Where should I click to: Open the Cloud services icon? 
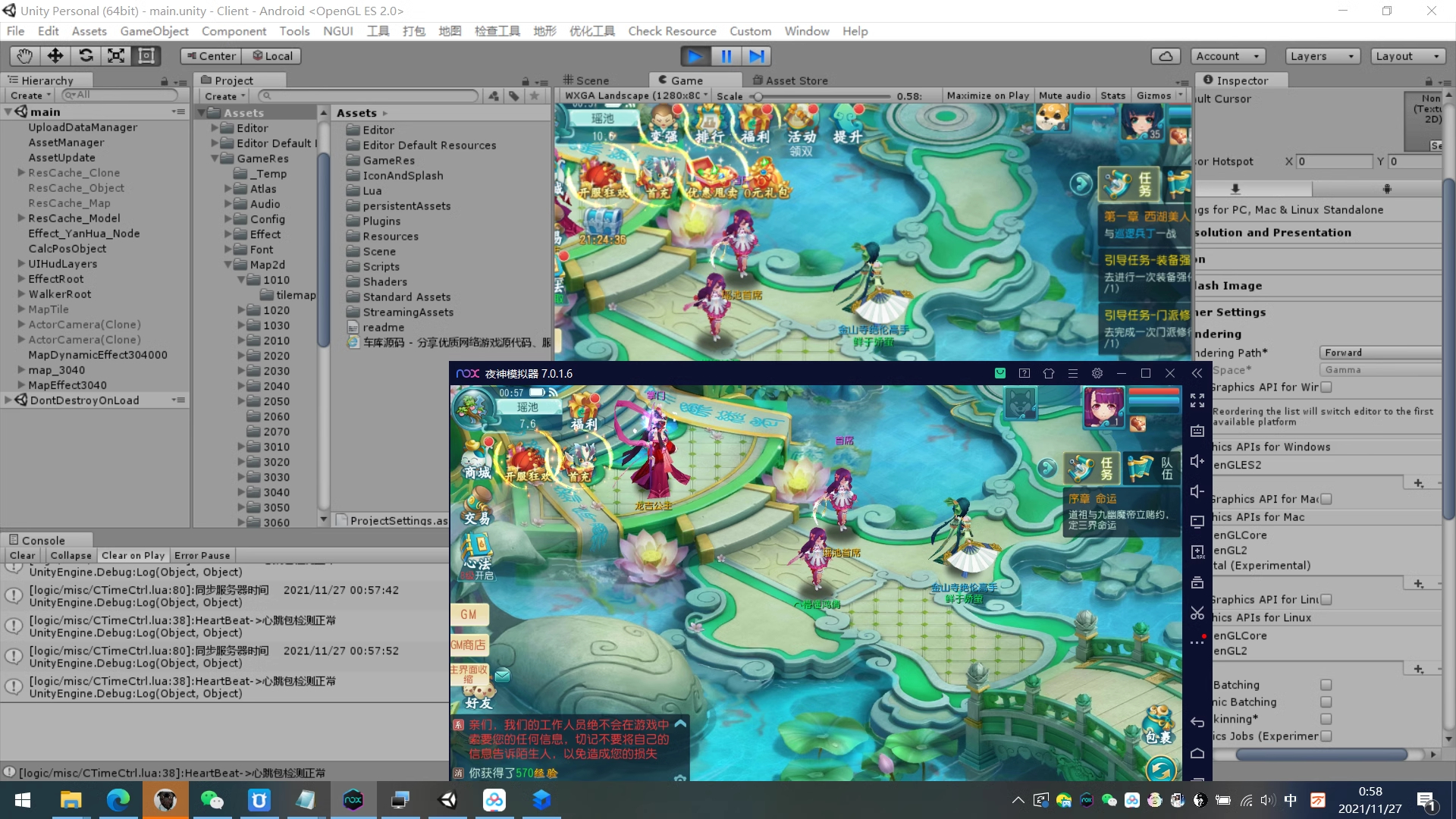[1166, 55]
